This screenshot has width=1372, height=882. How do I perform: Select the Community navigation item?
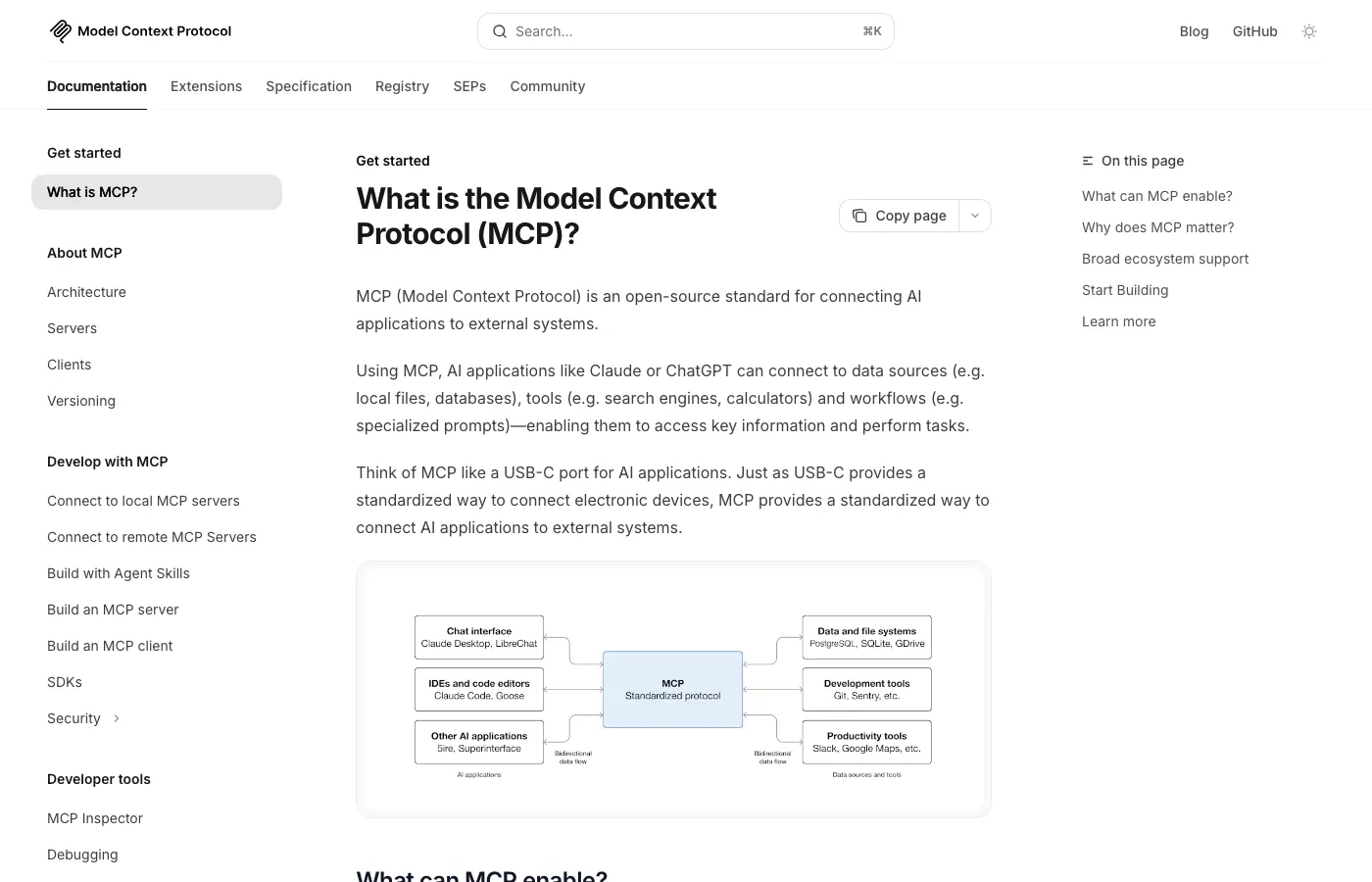click(x=547, y=86)
